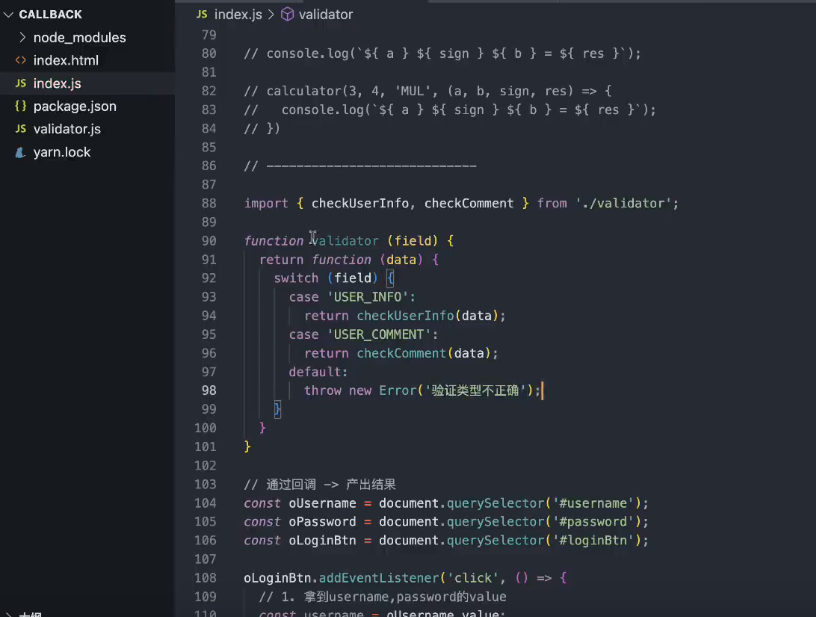Click the yarn icon beside yarn.lock
The image size is (816, 617).
[x=20, y=152]
